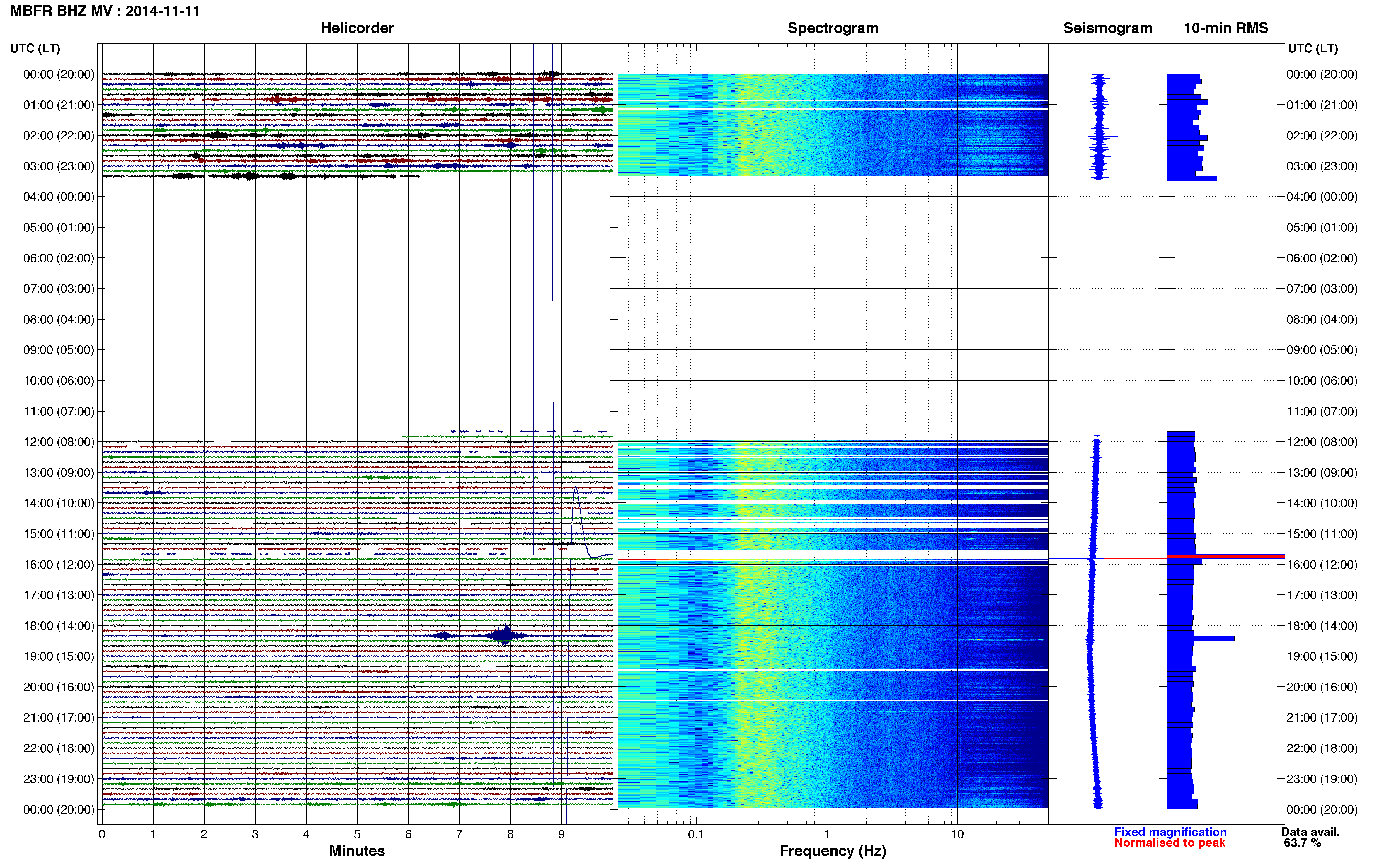Click 05:00 (01:00) on the RMS panel axis
The height and width of the screenshot is (868, 1389).
pos(1322,227)
